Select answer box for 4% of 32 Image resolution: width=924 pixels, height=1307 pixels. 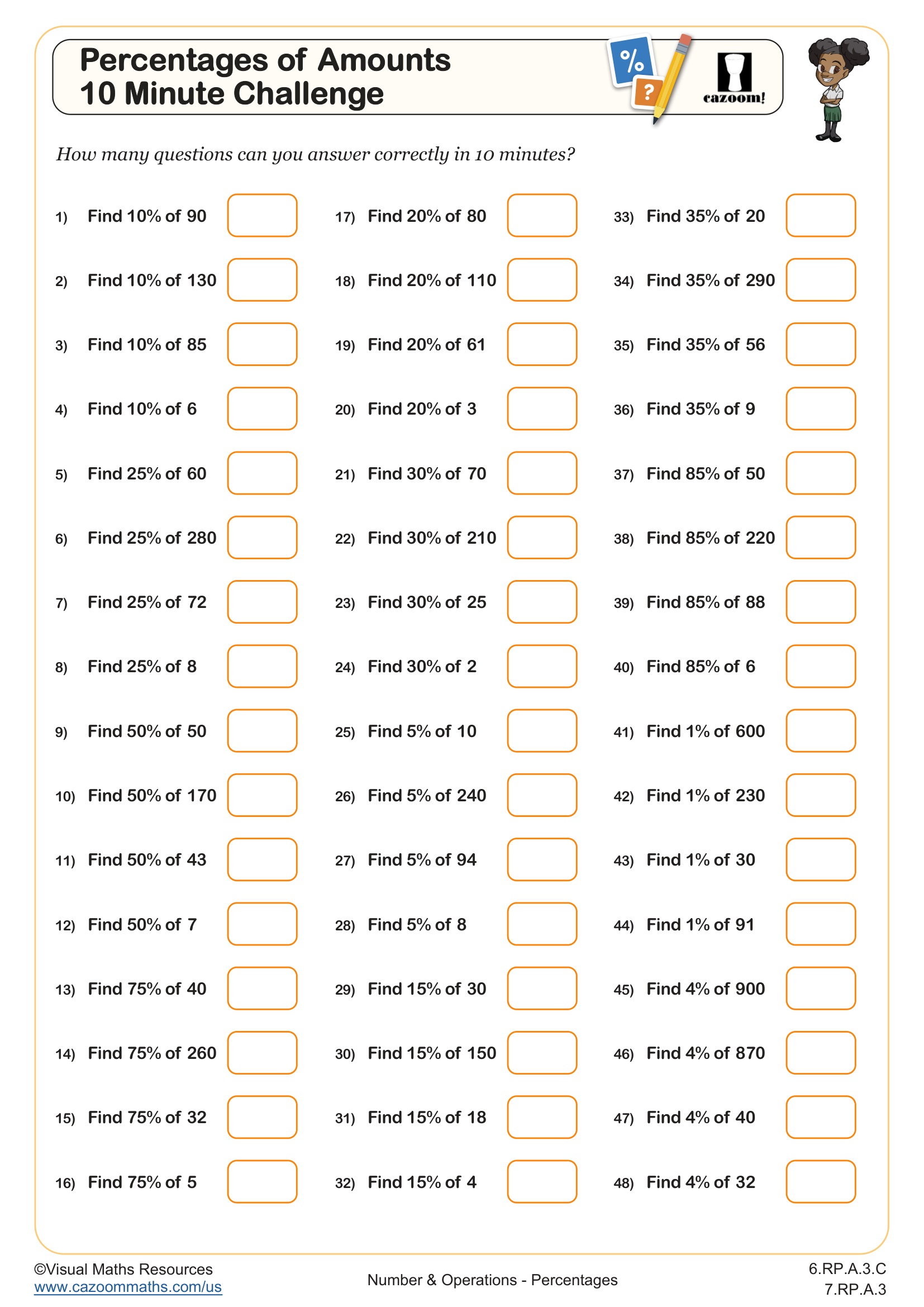(x=821, y=1181)
